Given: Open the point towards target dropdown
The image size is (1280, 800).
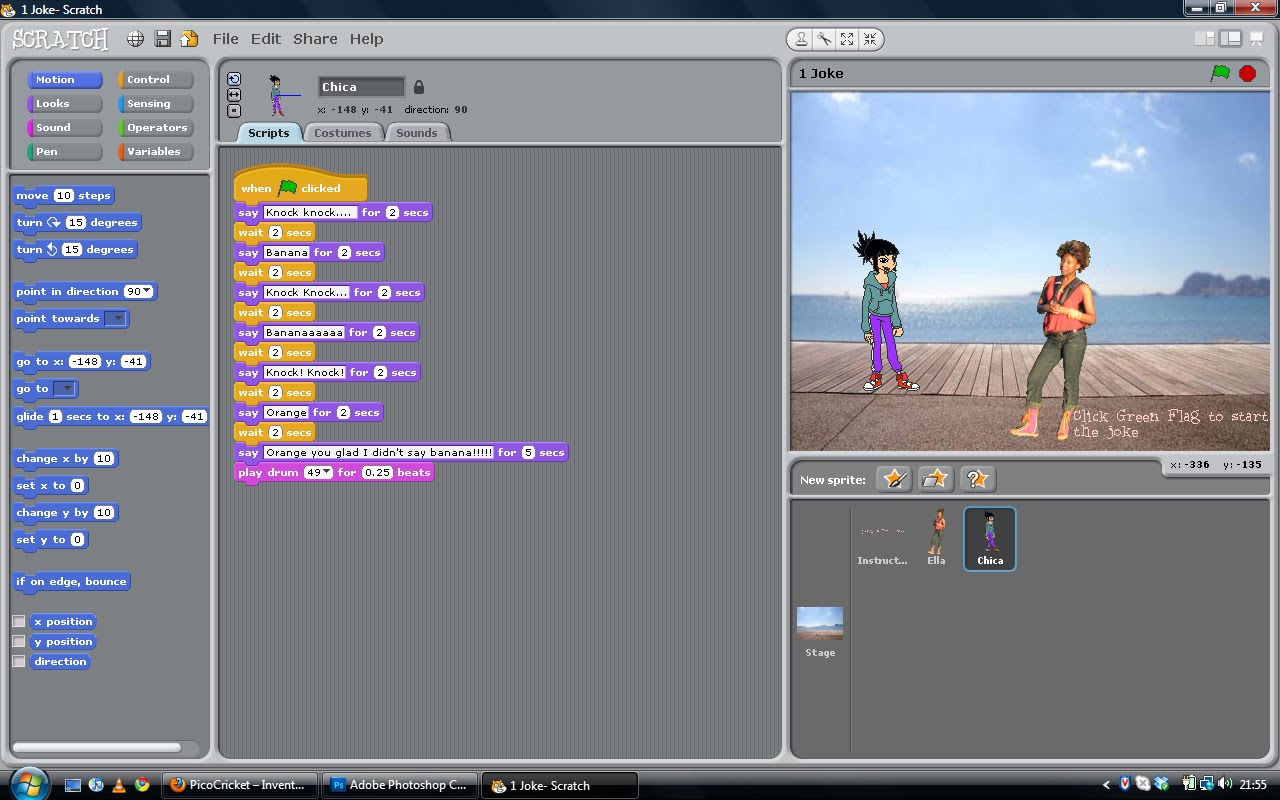Looking at the screenshot, I should [116, 319].
